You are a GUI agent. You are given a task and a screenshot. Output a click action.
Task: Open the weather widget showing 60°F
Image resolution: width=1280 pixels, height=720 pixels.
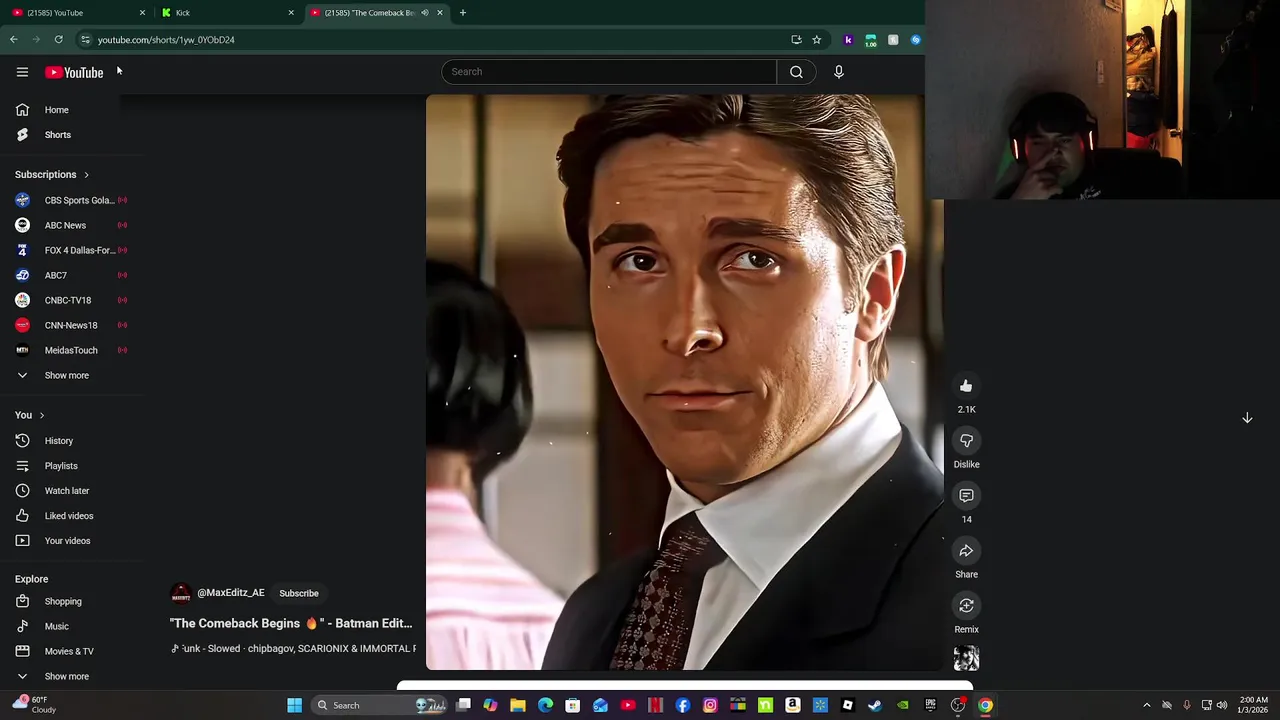34,705
